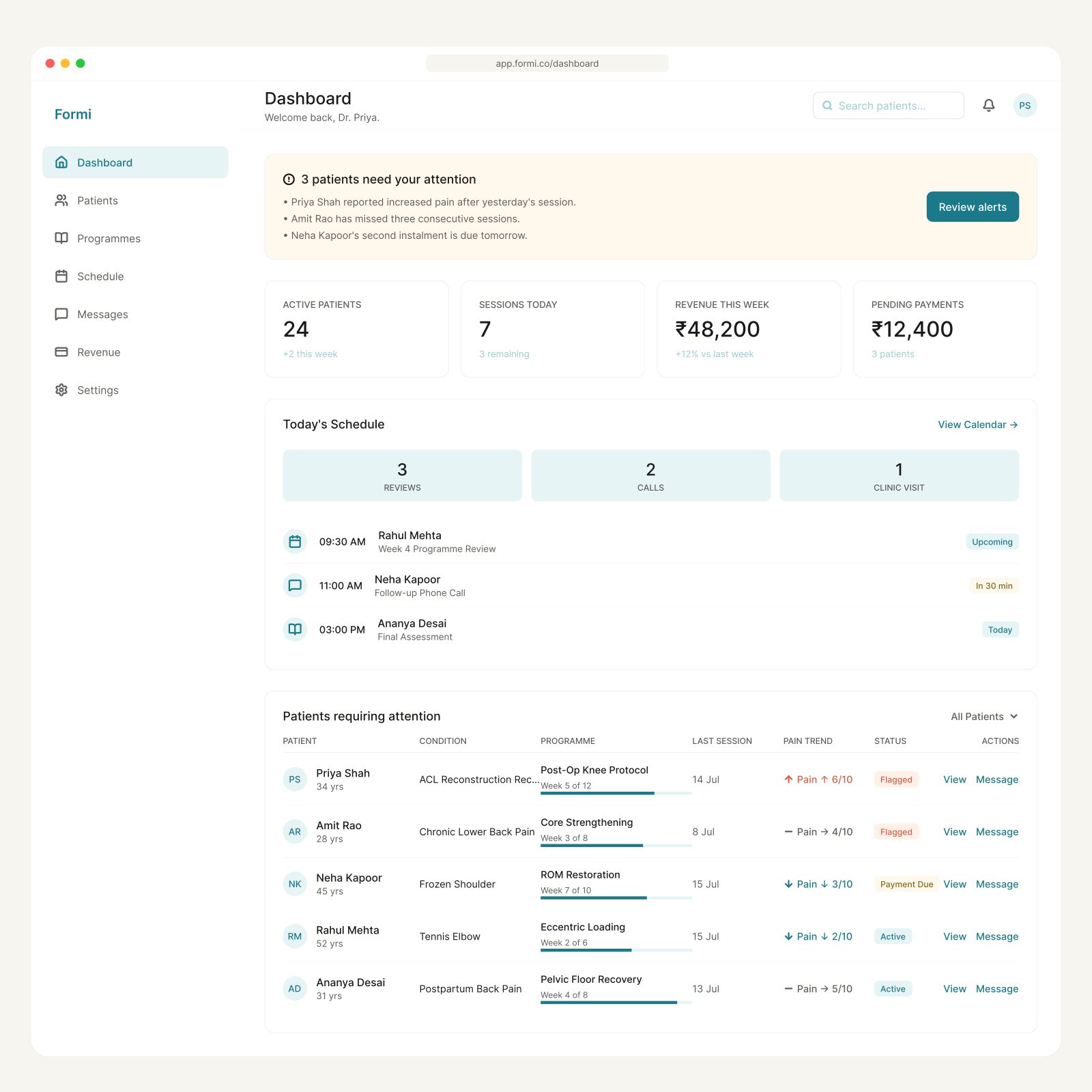
Task: Click Message for Priya Shah
Action: (997, 779)
